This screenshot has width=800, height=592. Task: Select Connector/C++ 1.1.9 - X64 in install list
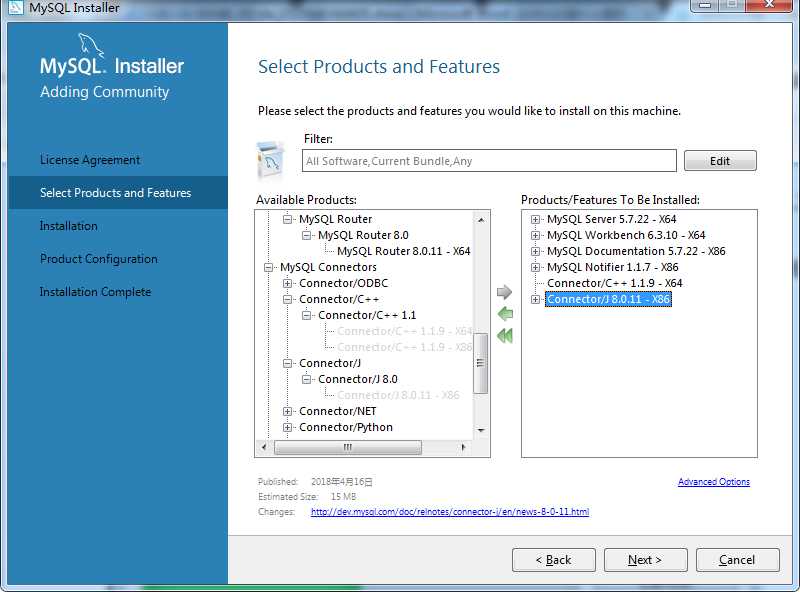614,283
